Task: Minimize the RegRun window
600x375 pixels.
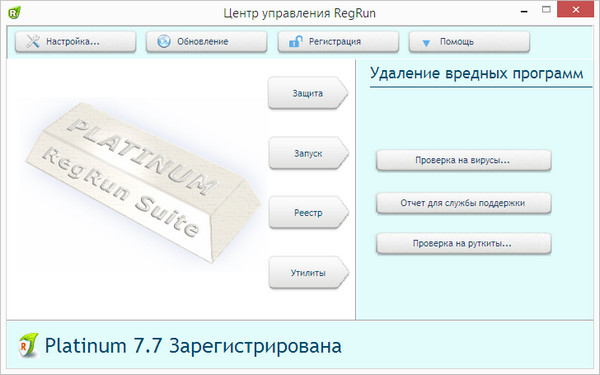Action: click(524, 11)
